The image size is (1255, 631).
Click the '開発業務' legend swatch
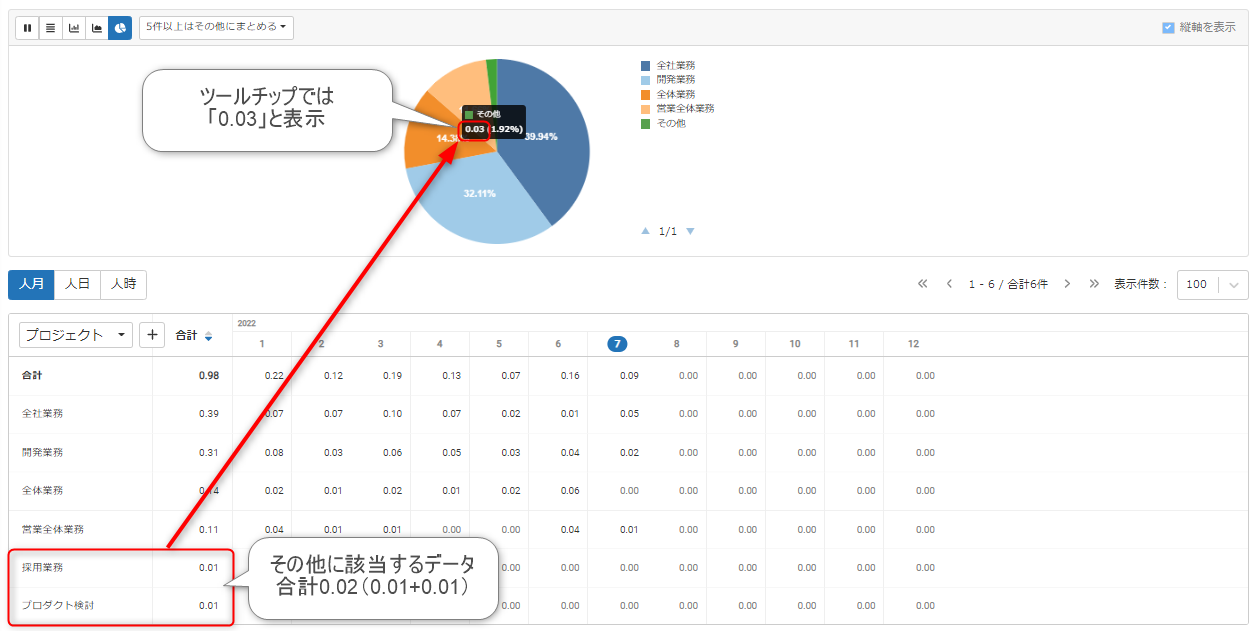(646, 79)
